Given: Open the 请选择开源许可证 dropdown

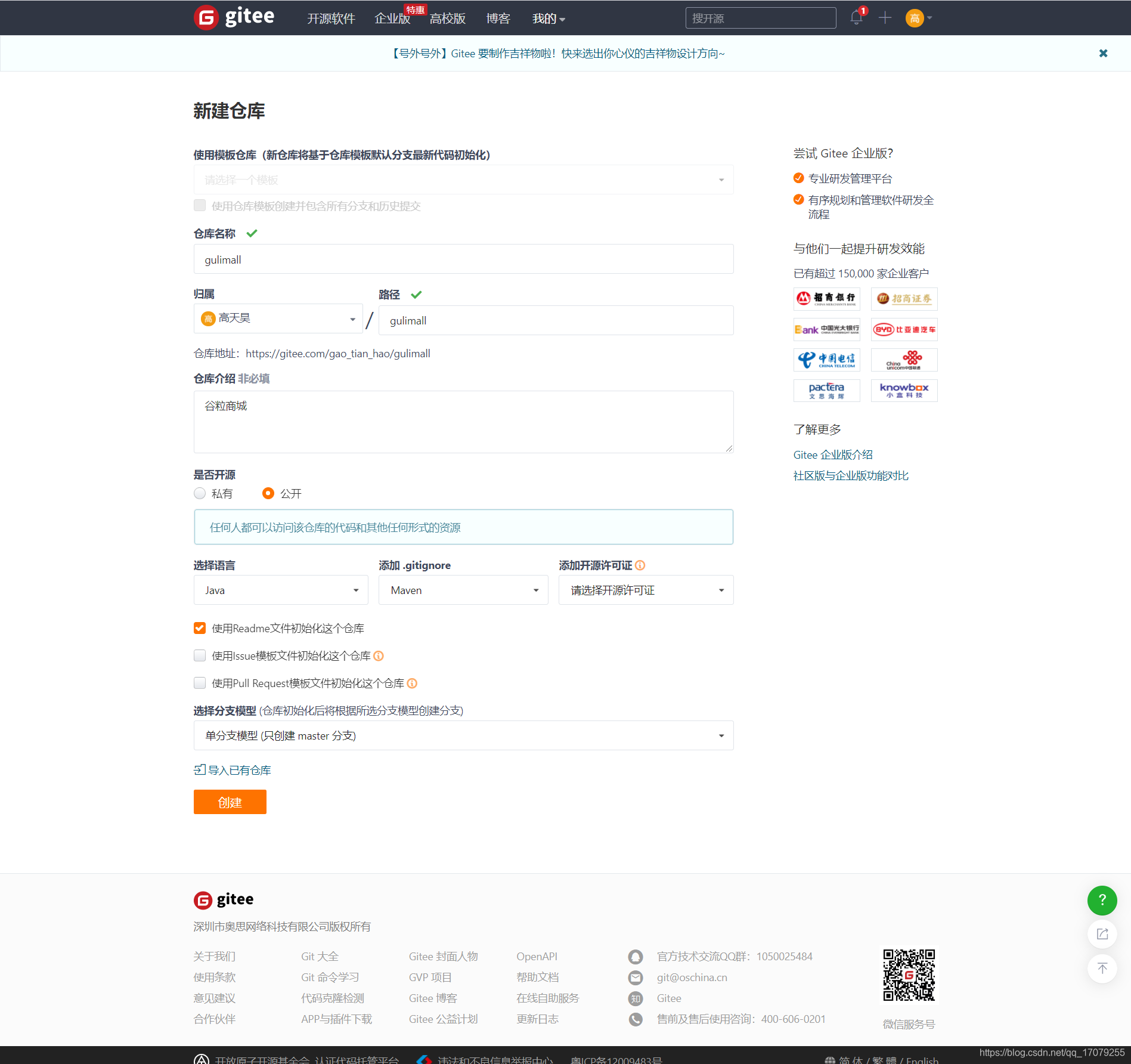Looking at the screenshot, I should 646,590.
